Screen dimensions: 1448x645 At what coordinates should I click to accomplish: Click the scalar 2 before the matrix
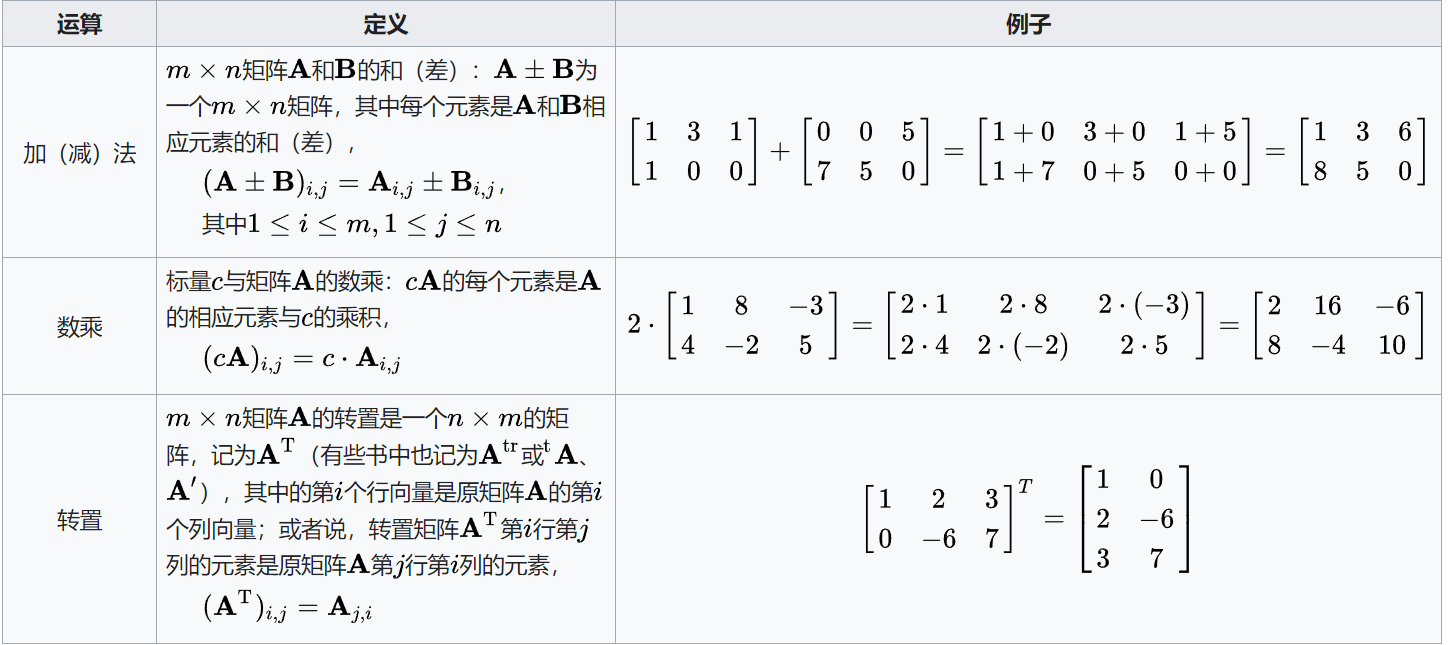[635, 325]
